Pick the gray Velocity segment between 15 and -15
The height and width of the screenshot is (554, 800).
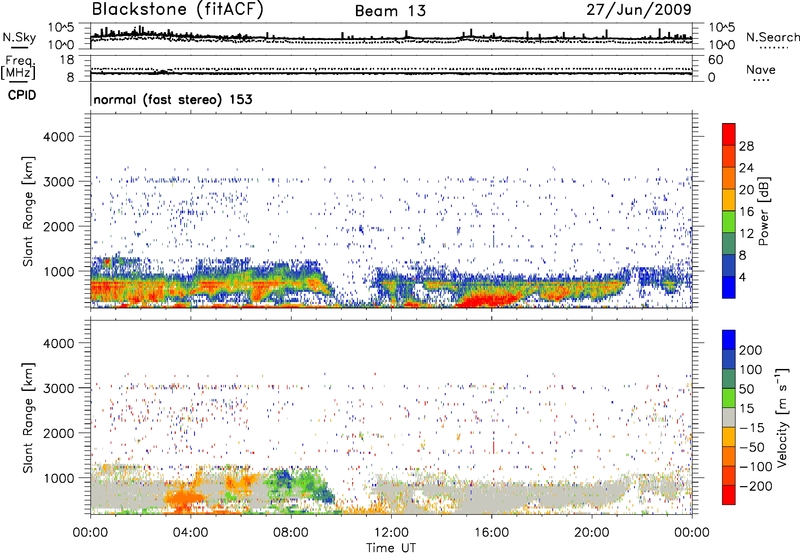(x=729, y=417)
